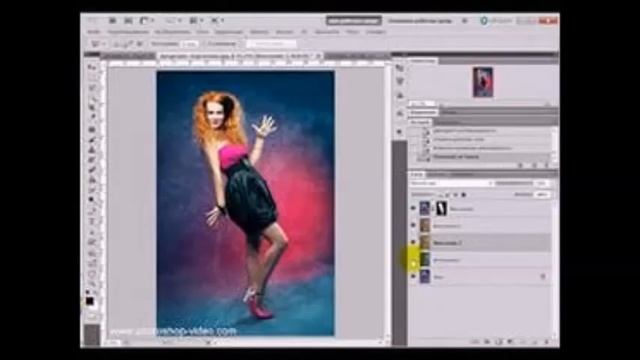
Task: Open the zoom level dropdown in application bar
Action: pos(173,20)
